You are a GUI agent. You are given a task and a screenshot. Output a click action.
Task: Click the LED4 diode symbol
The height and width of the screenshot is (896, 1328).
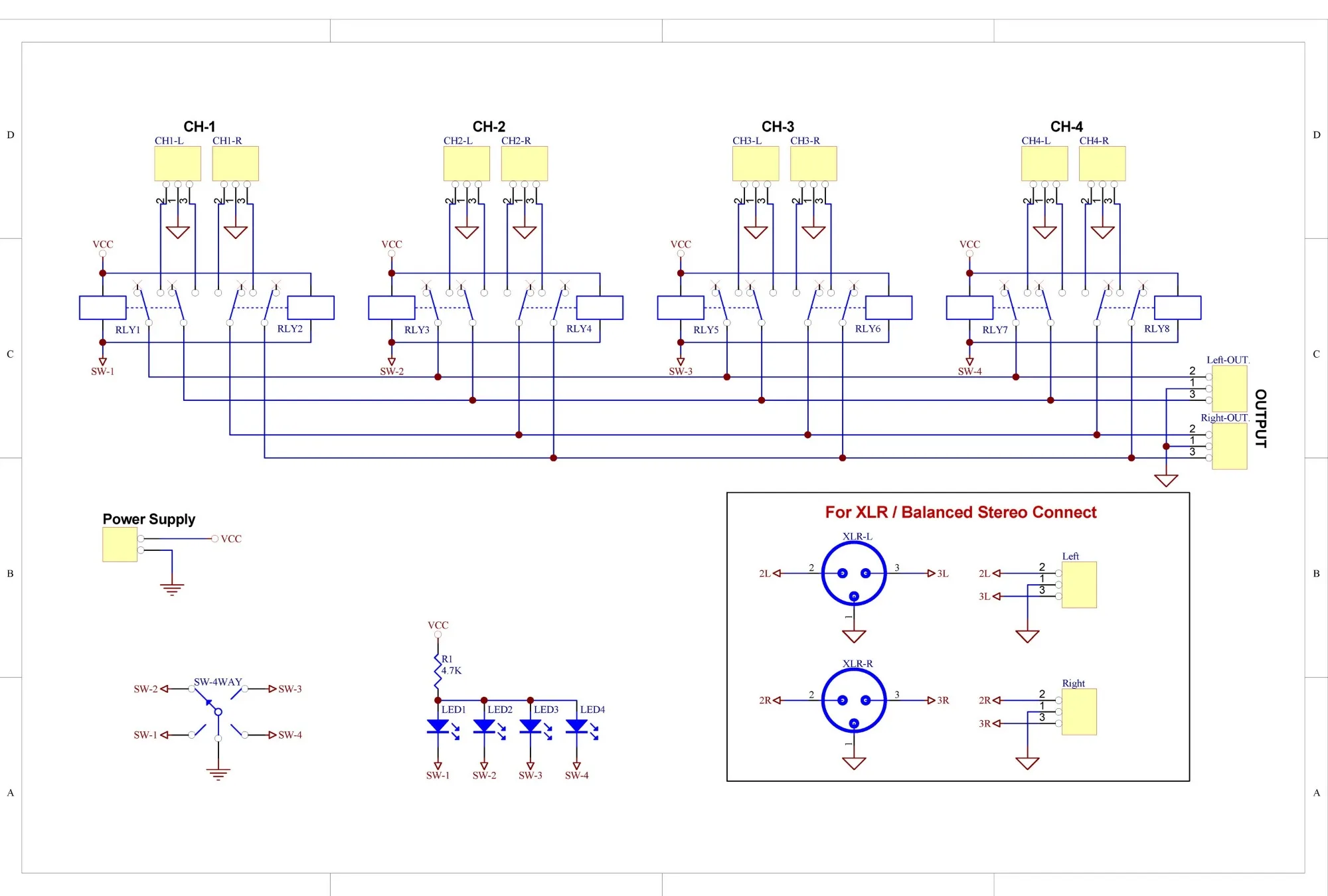(576, 726)
